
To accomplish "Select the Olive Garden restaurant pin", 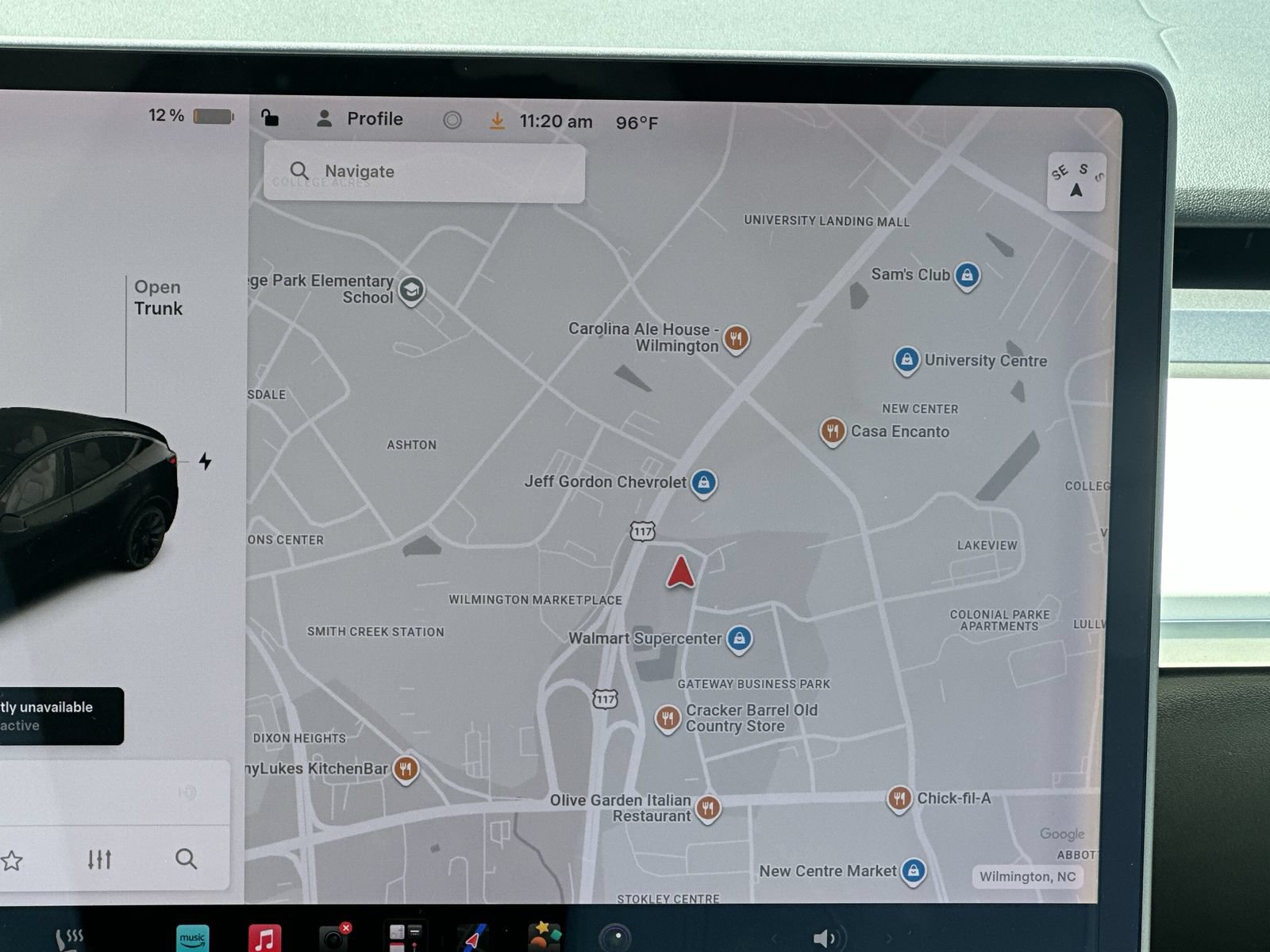I will 707,808.
